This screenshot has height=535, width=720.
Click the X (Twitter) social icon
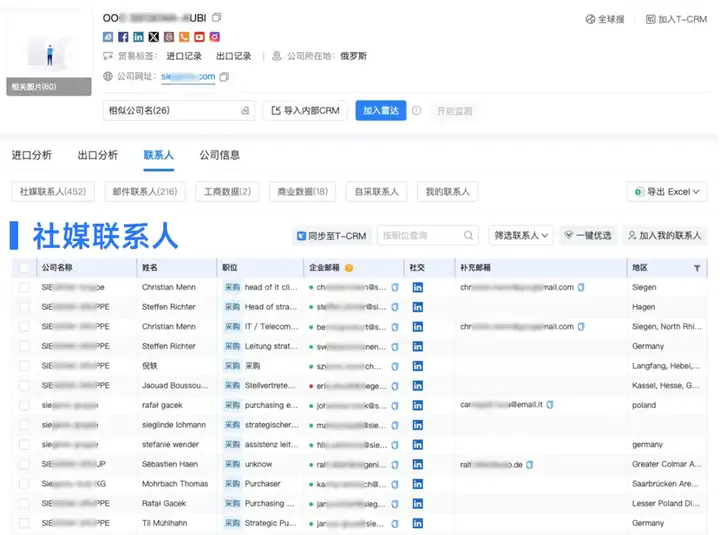pyautogui.click(x=153, y=37)
